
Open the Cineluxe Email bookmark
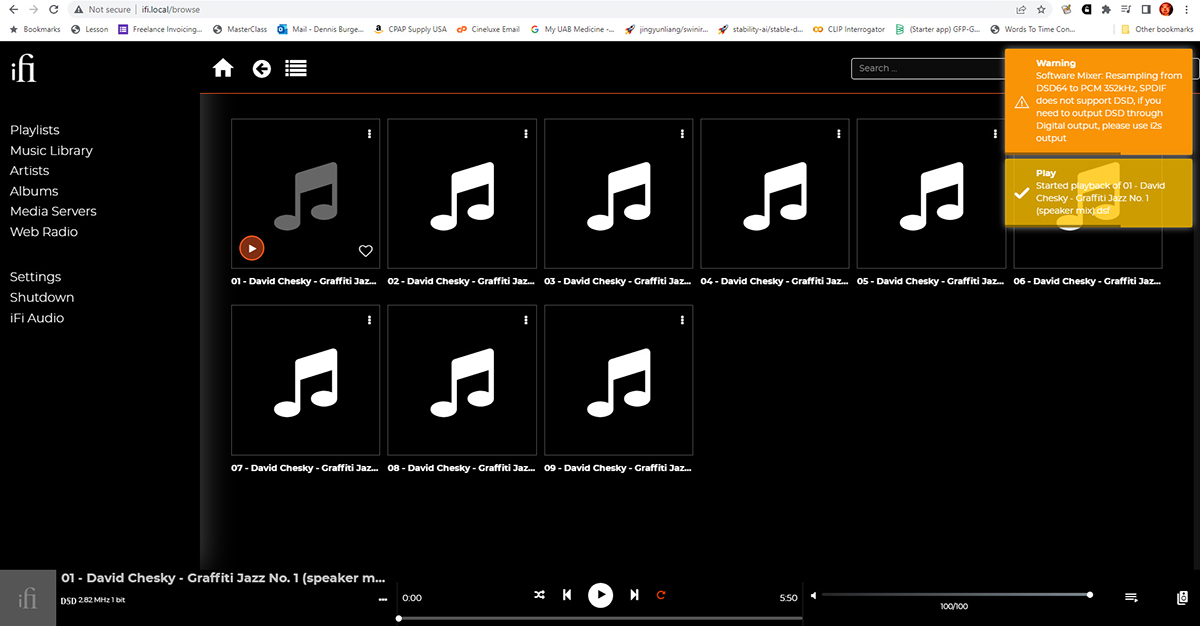pyautogui.click(x=488, y=29)
